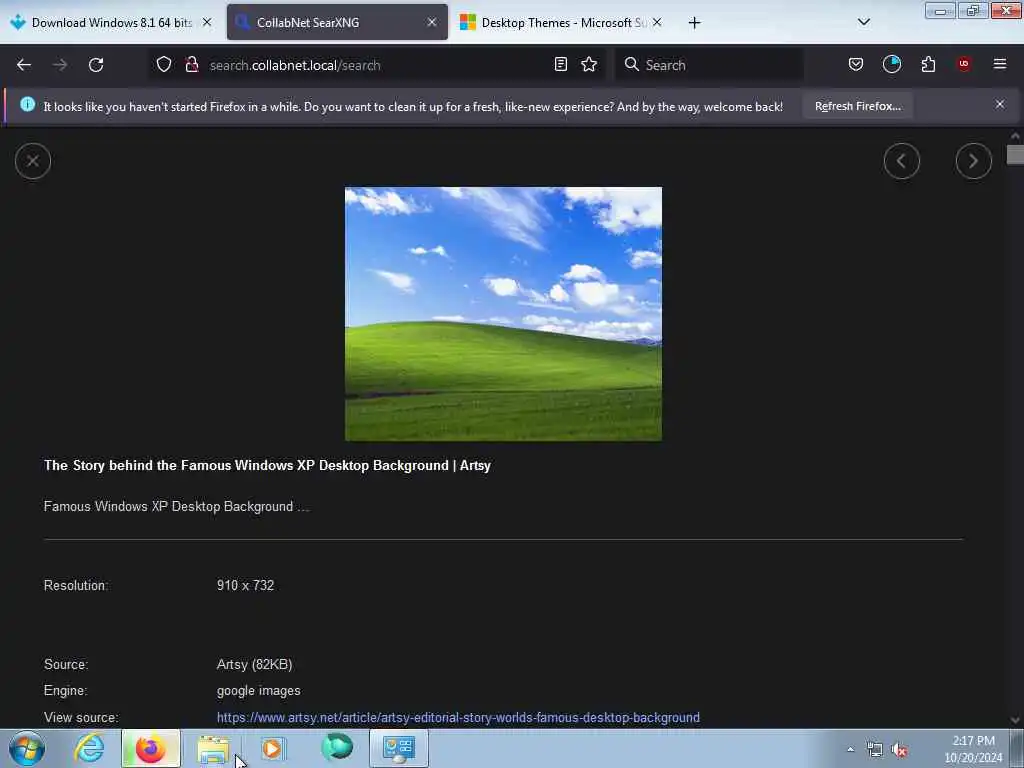Toggle reader view icon
This screenshot has width=1024, height=768.
pos(560,65)
